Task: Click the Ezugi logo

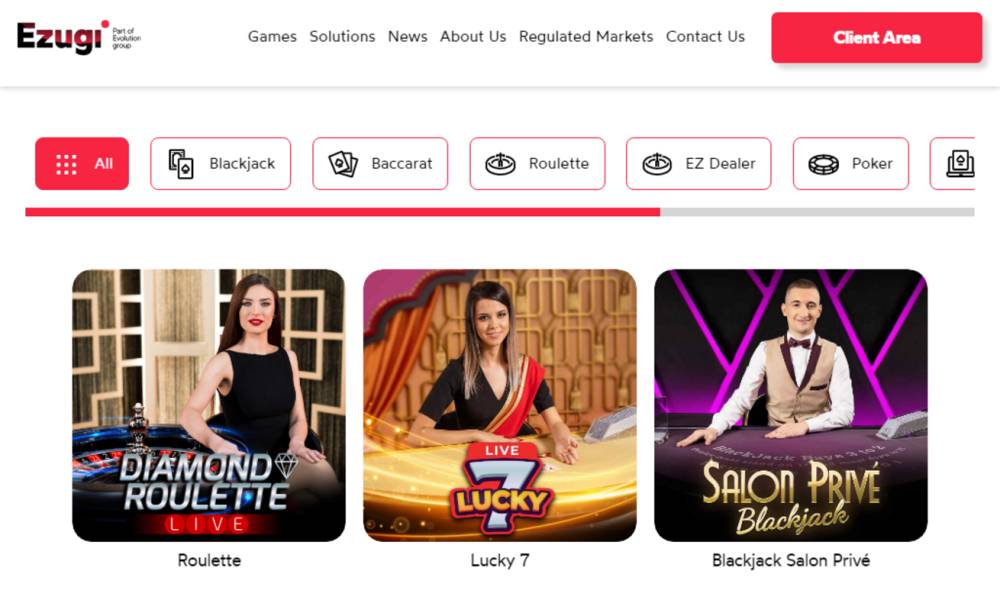Action: [78, 37]
